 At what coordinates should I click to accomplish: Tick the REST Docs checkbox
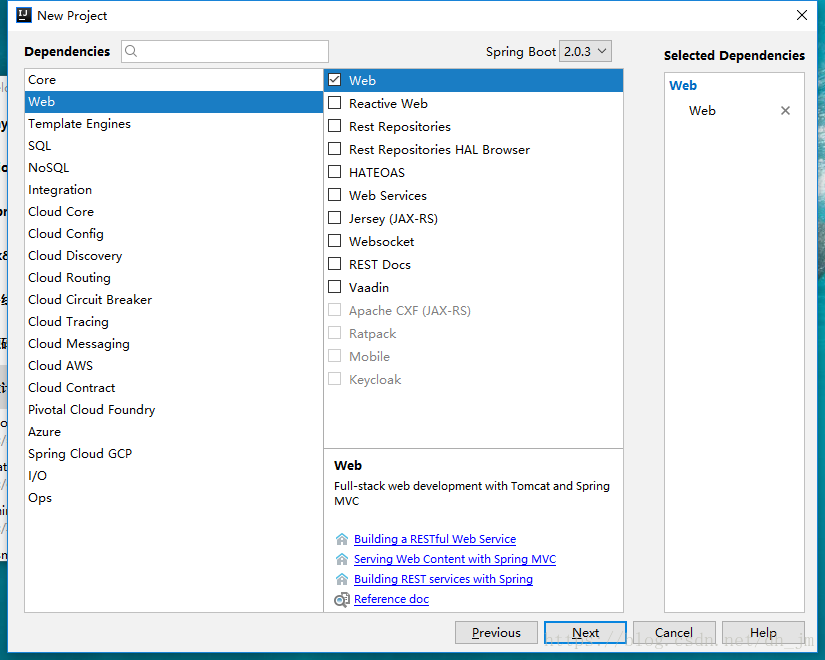pos(335,264)
